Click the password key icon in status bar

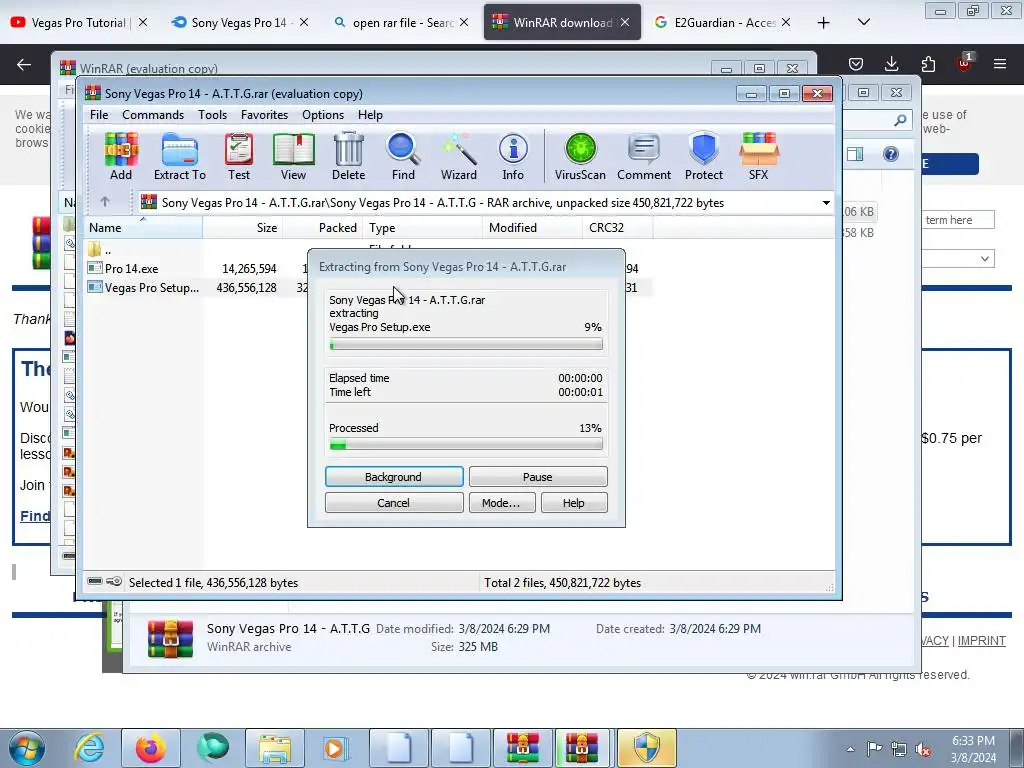[114, 581]
